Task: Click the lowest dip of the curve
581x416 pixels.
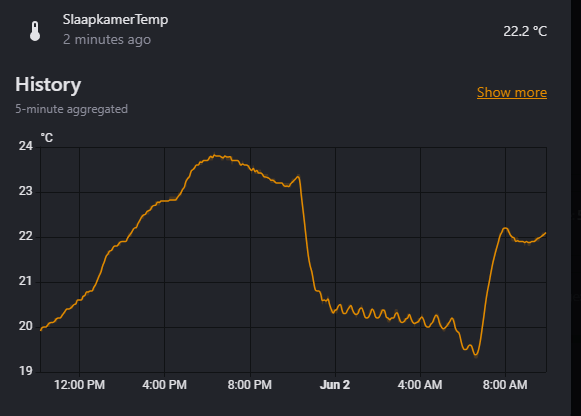Action: point(476,355)
